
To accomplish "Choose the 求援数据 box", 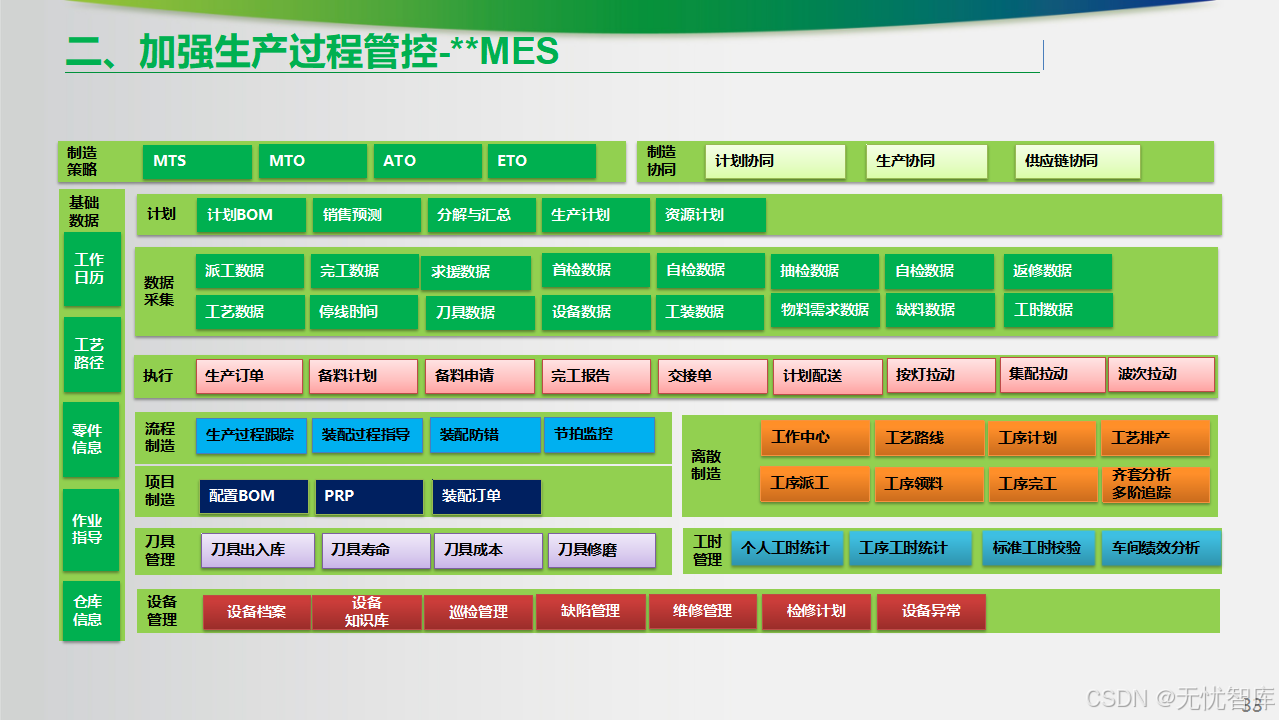I will [476, 272].
